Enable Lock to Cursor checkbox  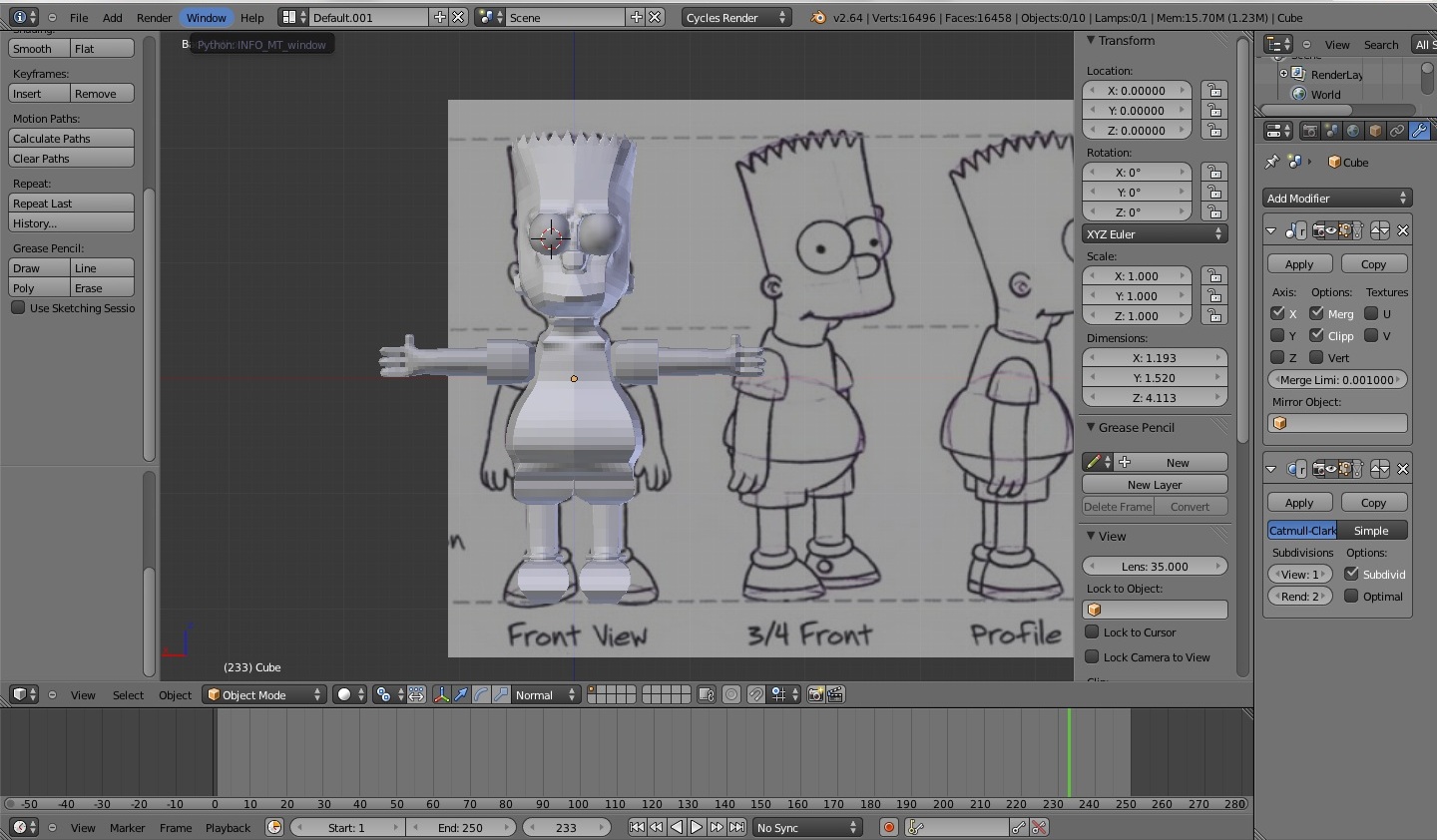pyautogui.click(x=1093, y=631)
